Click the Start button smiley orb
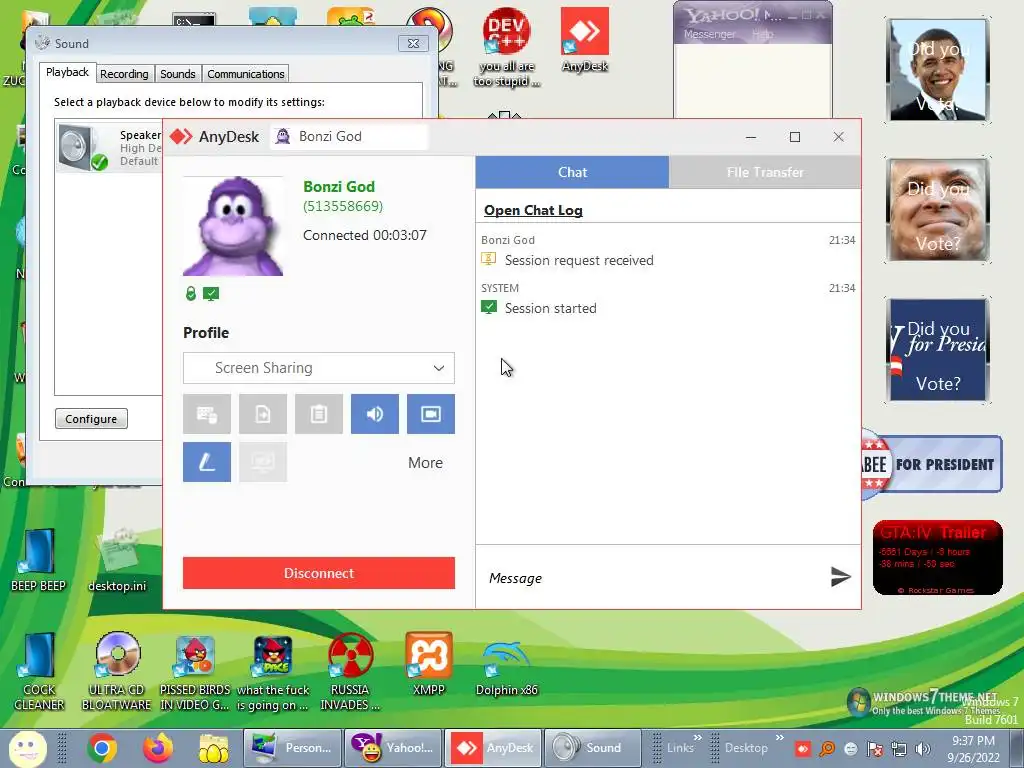Viewport: 1024px width, 768px height. point(27,748)
